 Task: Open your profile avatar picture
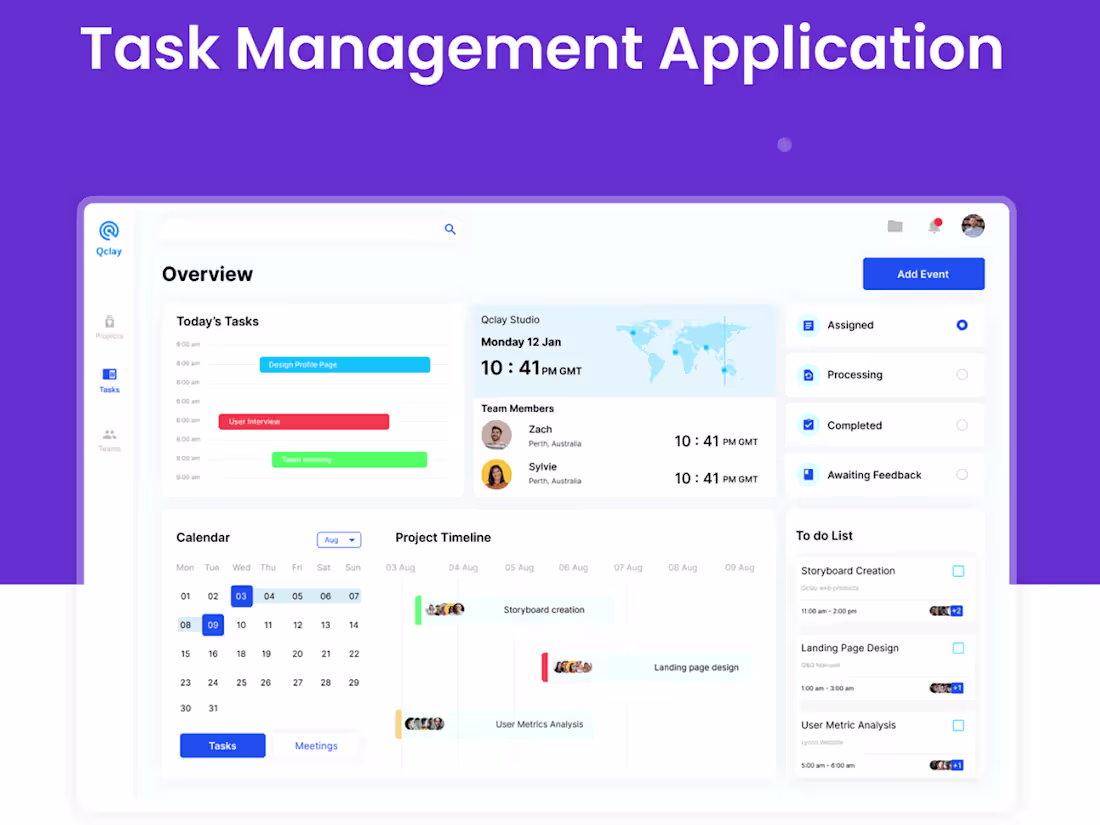coord(973,225)
